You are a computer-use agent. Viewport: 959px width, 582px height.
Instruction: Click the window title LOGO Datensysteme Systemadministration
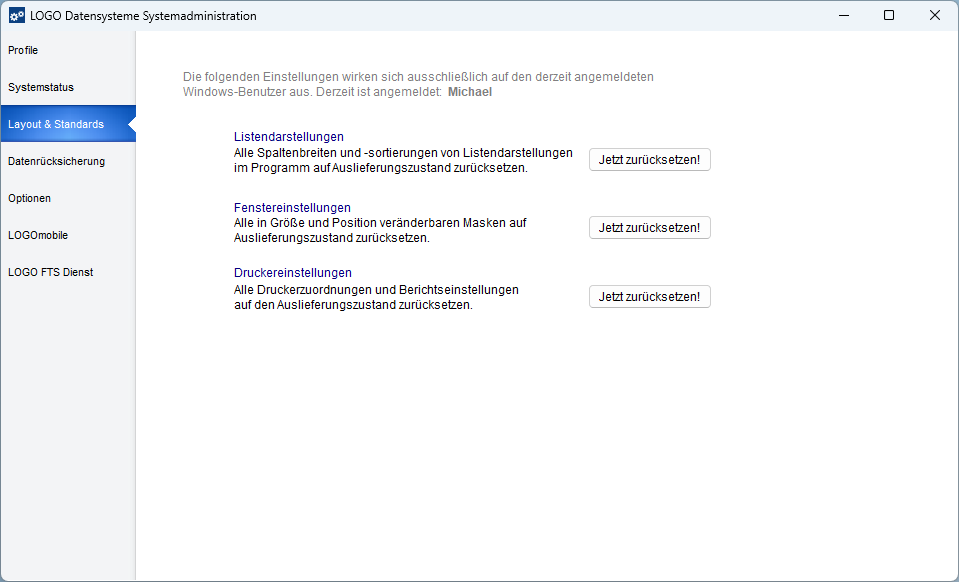[x=143, y=16]
